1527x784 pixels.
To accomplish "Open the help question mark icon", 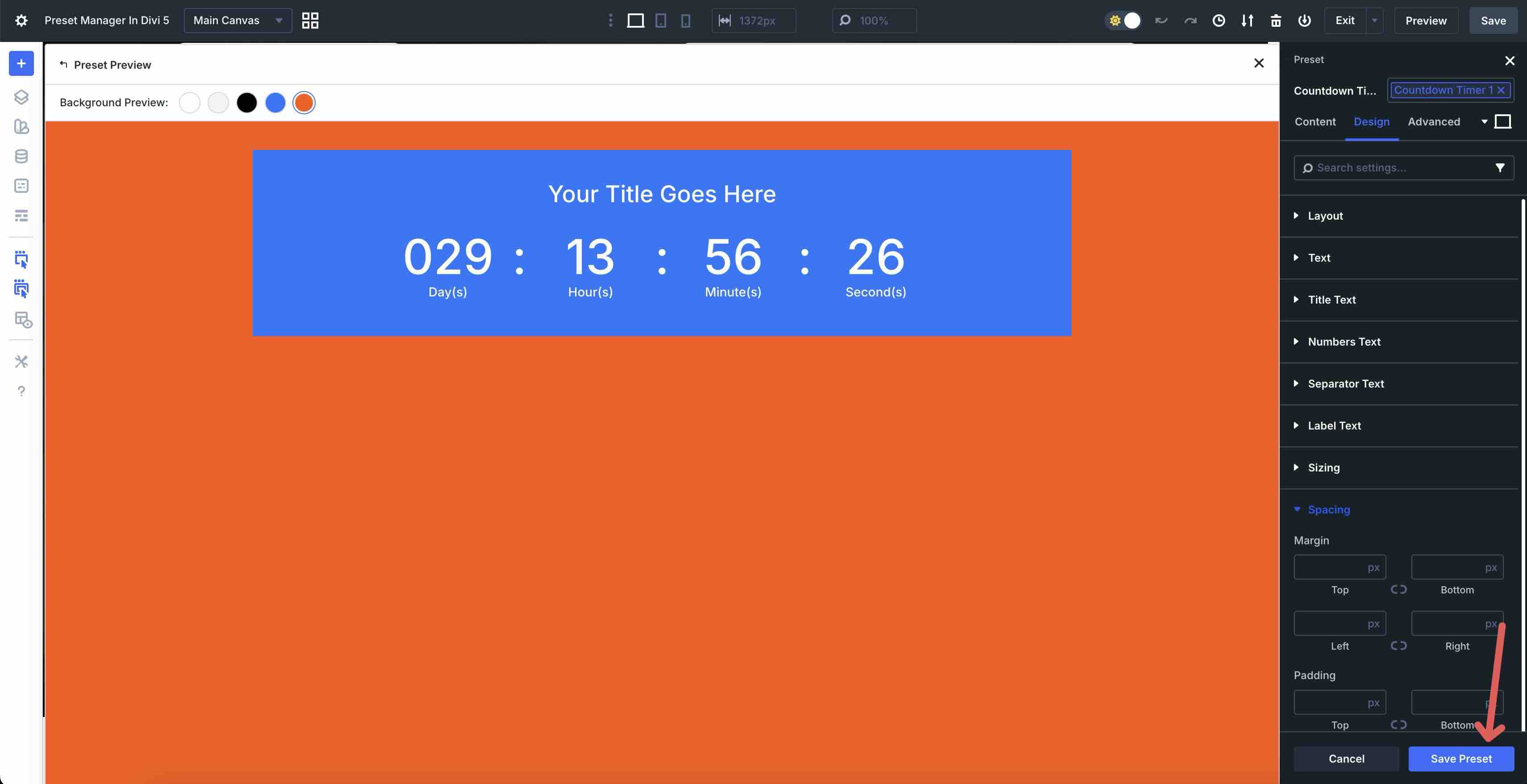I will (21, 391).
